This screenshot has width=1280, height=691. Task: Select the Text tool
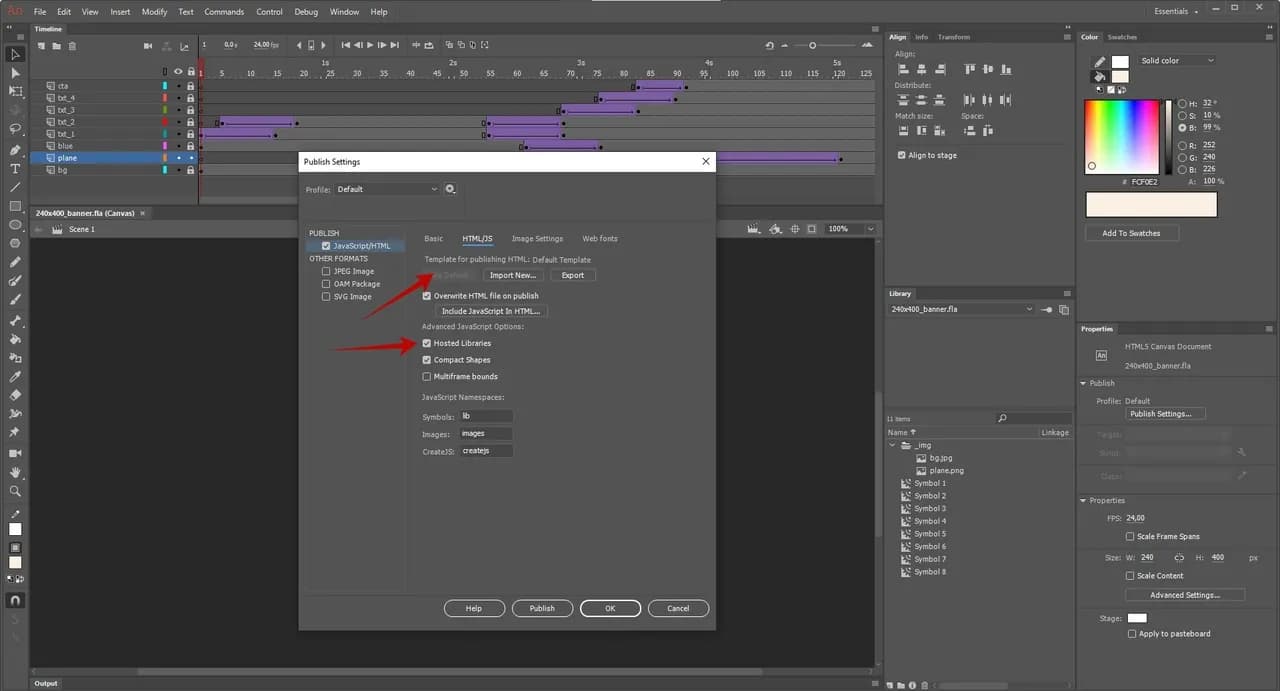point(15,169)
